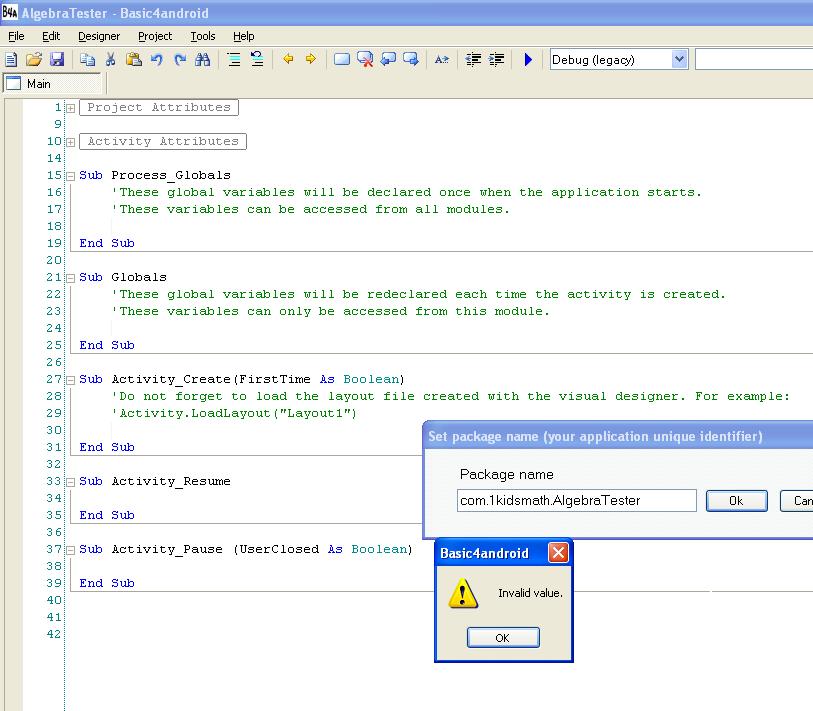813x711 pixels.
Task: Select the Main module tab
Action: click(x=52, y=83)
